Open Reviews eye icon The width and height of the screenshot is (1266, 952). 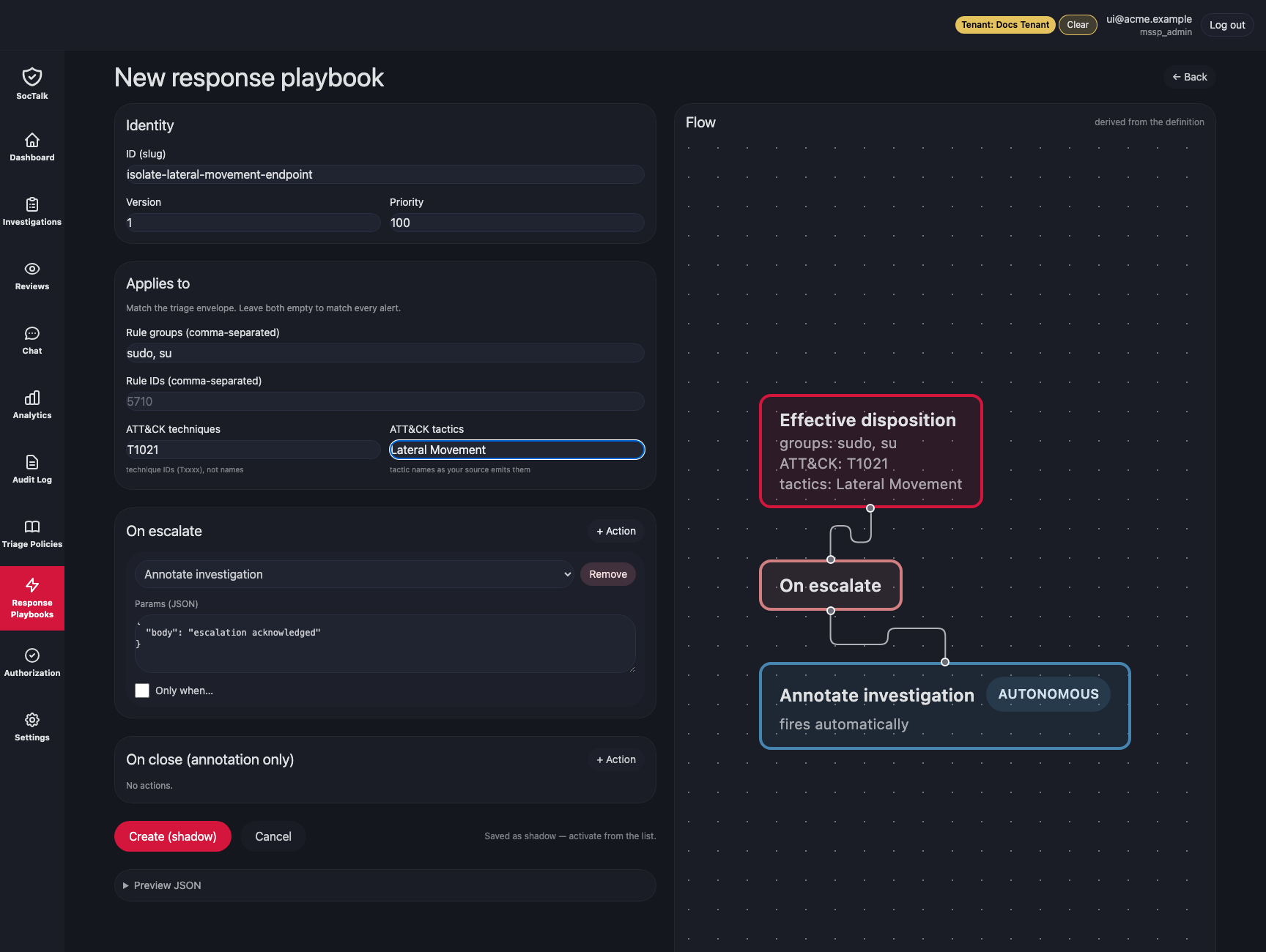pos(32,269)
